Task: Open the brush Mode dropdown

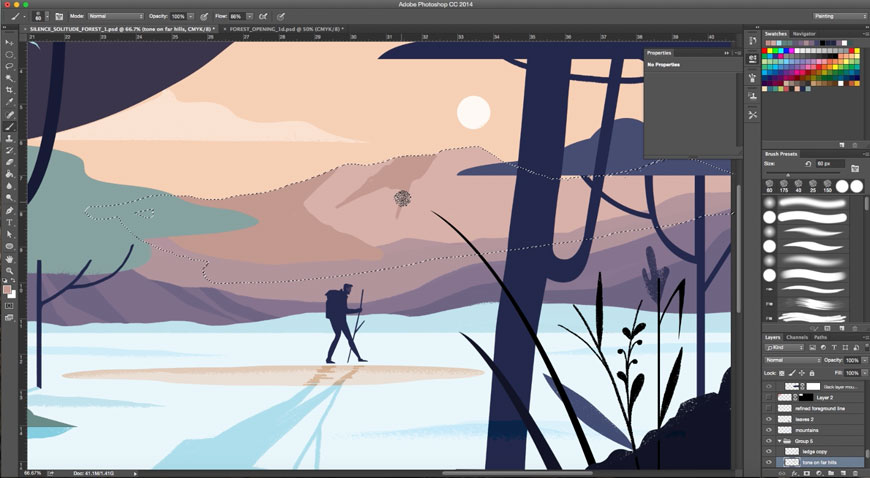Action: pyautogui.click(x=116, y=17)
